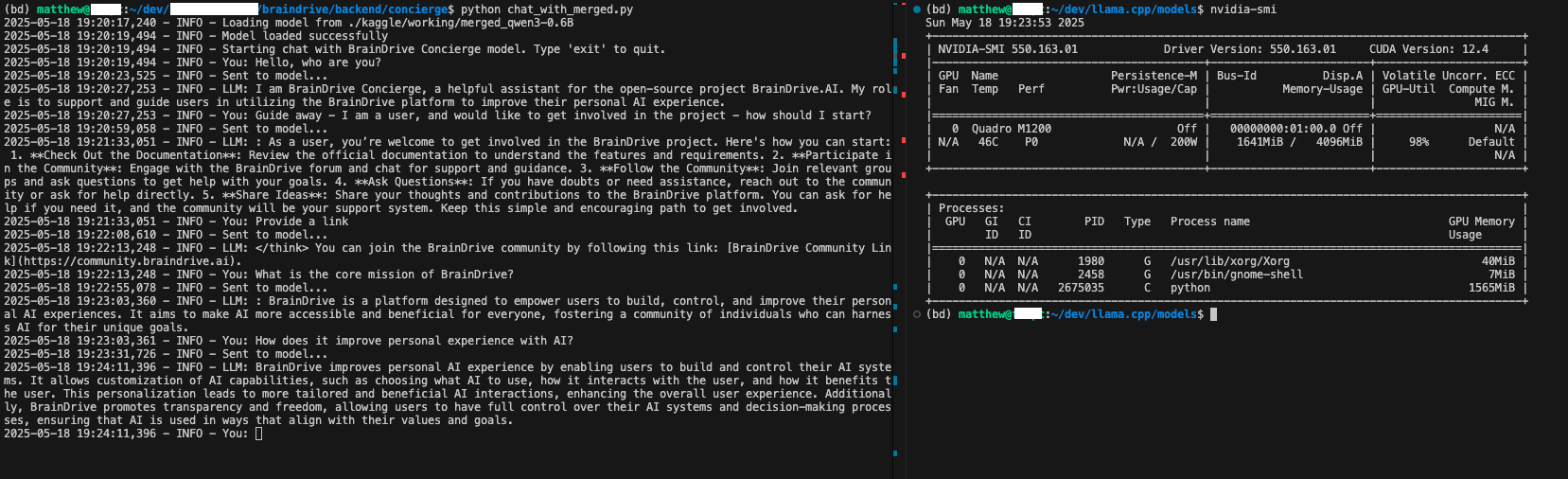This screenshot has width=1568, height=479.
Task: Click the nvidia-smi command text
Action: click(x=1243, y=9)
